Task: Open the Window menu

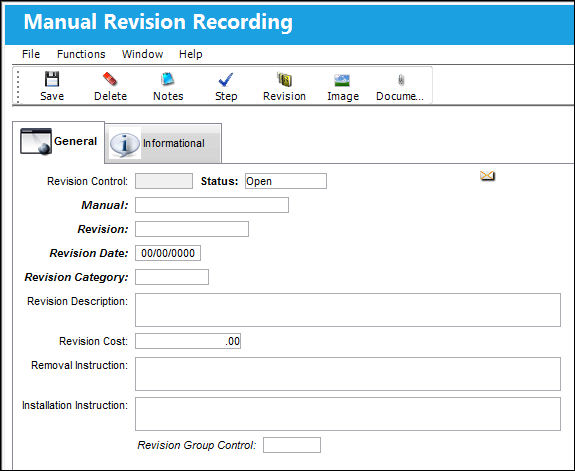Action: [142, 54]
